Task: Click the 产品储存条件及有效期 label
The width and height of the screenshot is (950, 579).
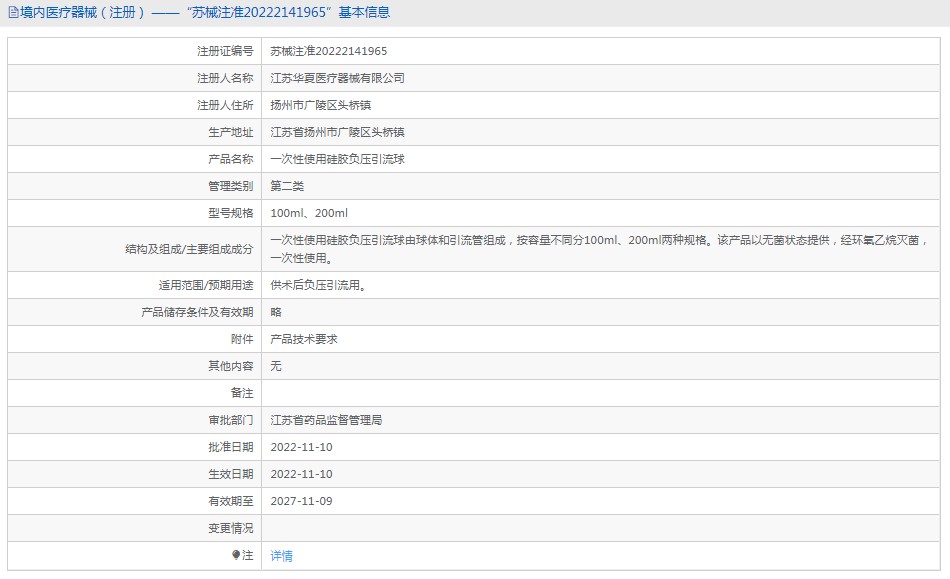Action: point(197,312)
